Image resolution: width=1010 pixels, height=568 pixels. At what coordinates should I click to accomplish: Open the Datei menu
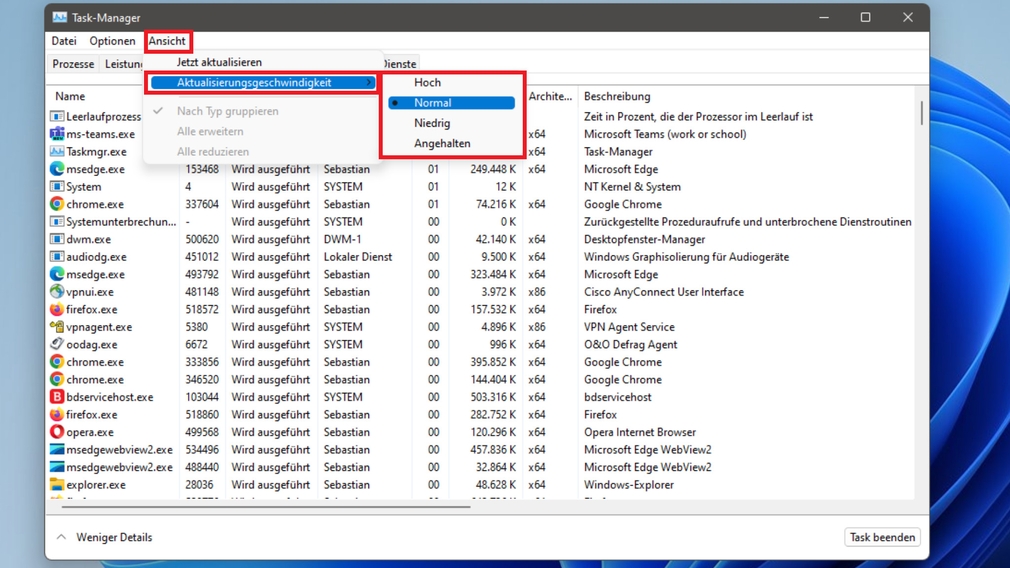tap(64, 41)
